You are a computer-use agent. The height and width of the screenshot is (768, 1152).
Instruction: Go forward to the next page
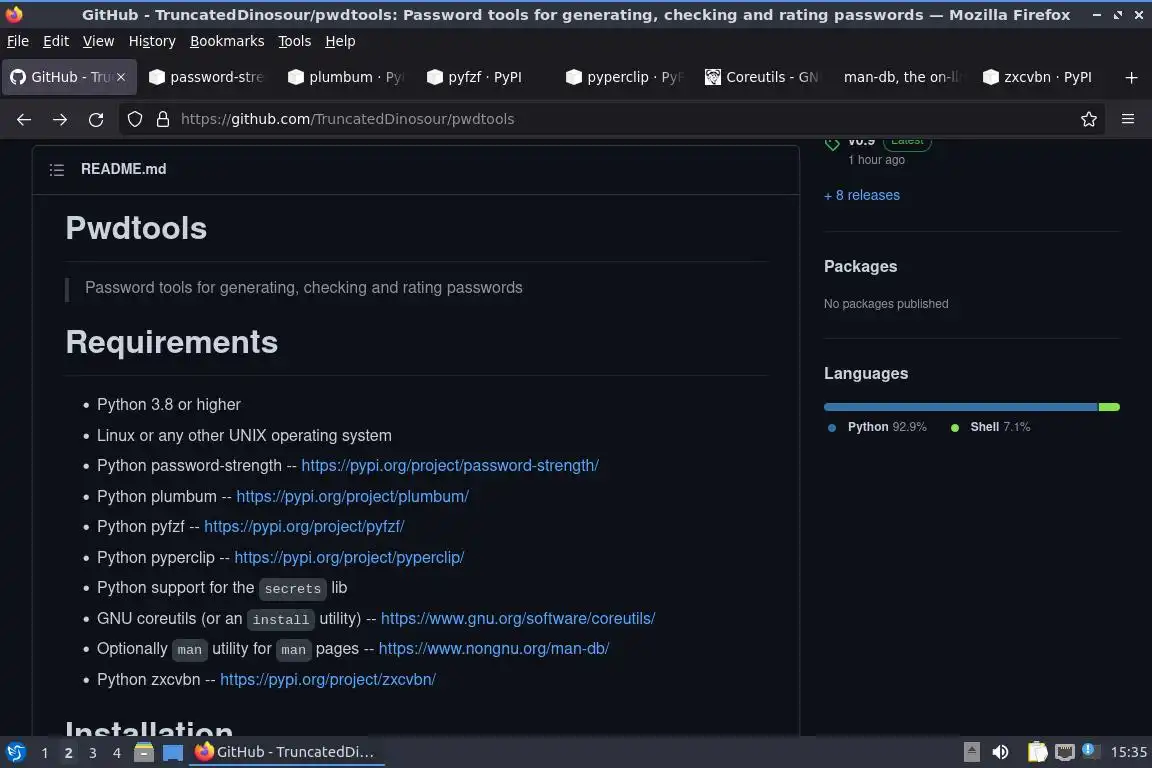click(x=60, y=119)
